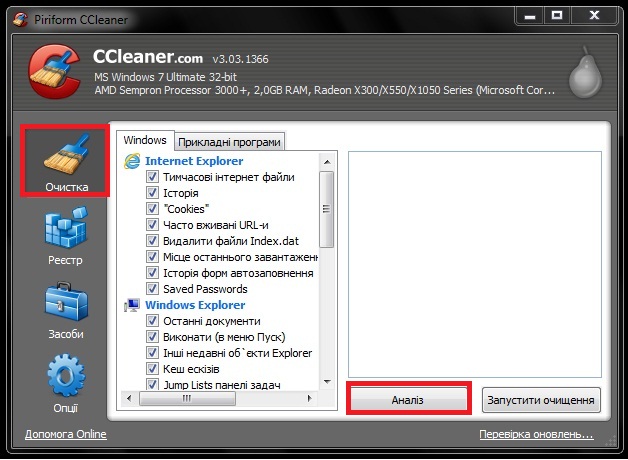Toggle Останні документи checkbox
Viewport: 628px width, 460px height.
(152, 321)
